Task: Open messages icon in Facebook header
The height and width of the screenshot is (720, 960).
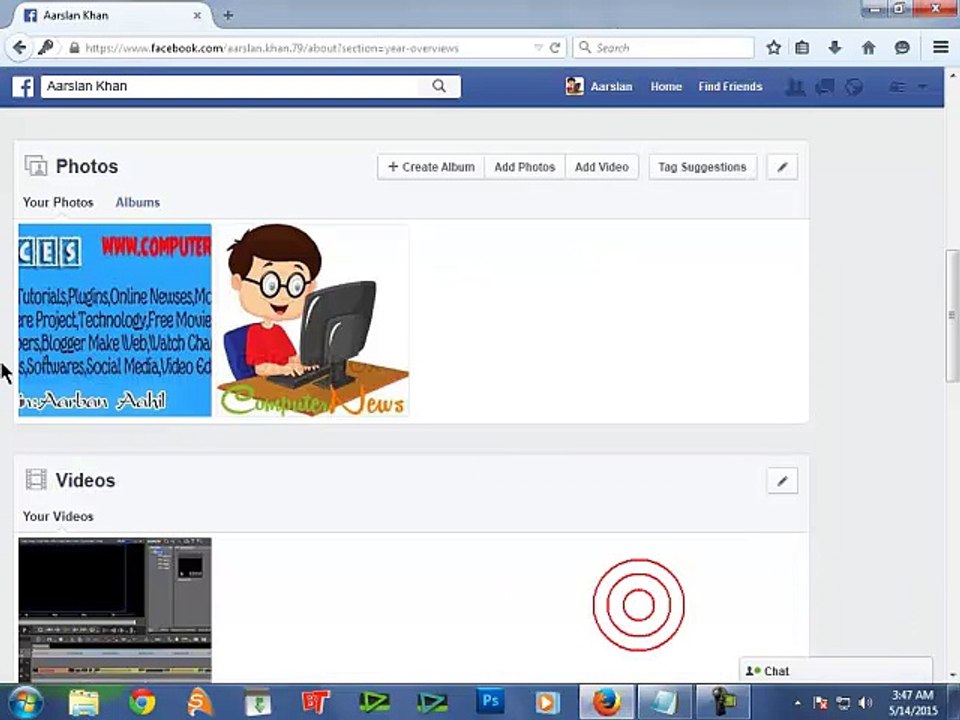Action: point(825,87)
